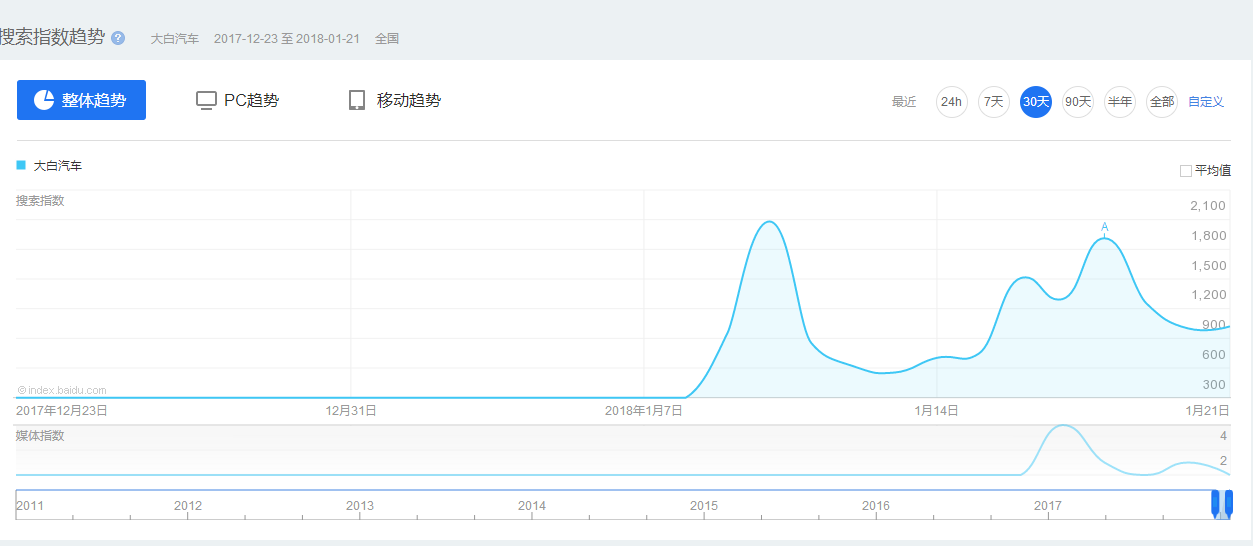
Task: Click the right handle of the timeline slider
Action: coord(1229,502)
